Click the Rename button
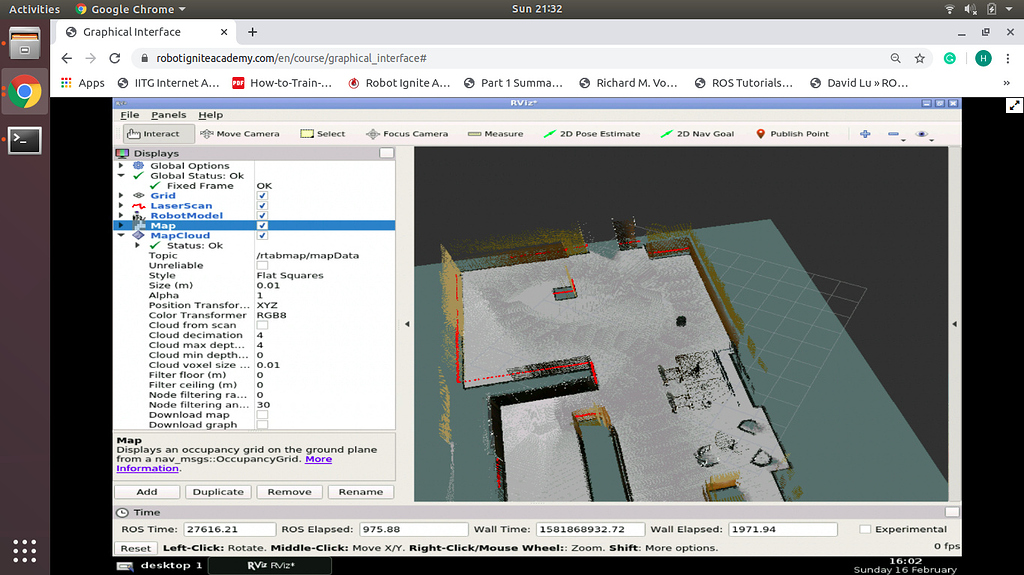The height and width of the screenshot is (575, 1024). [x=360, y=491]
